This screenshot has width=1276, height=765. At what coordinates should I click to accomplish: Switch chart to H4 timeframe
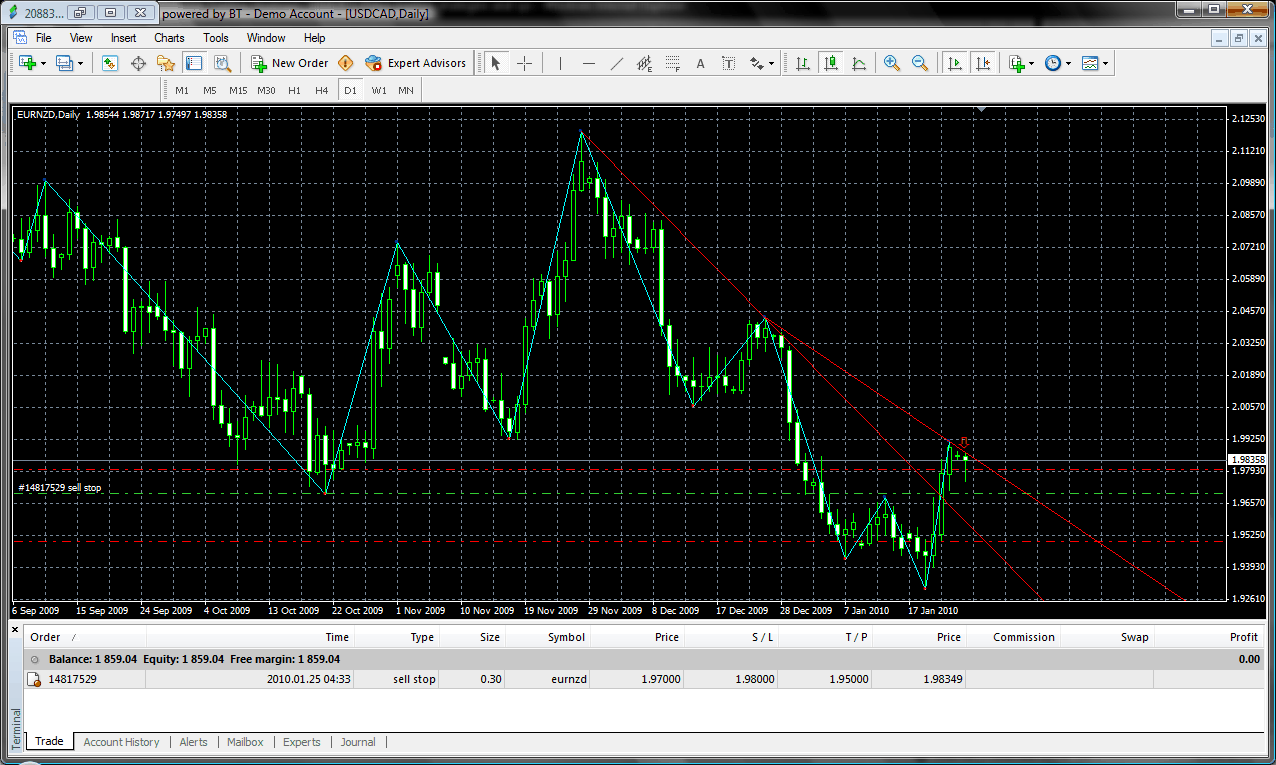point(321,90)
